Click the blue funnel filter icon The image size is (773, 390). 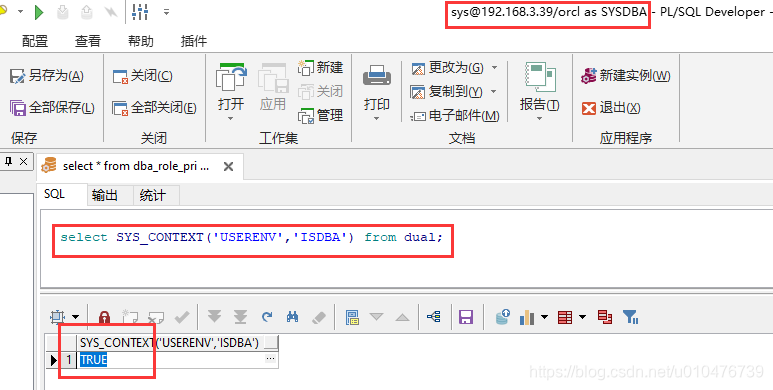coord(631,317)
